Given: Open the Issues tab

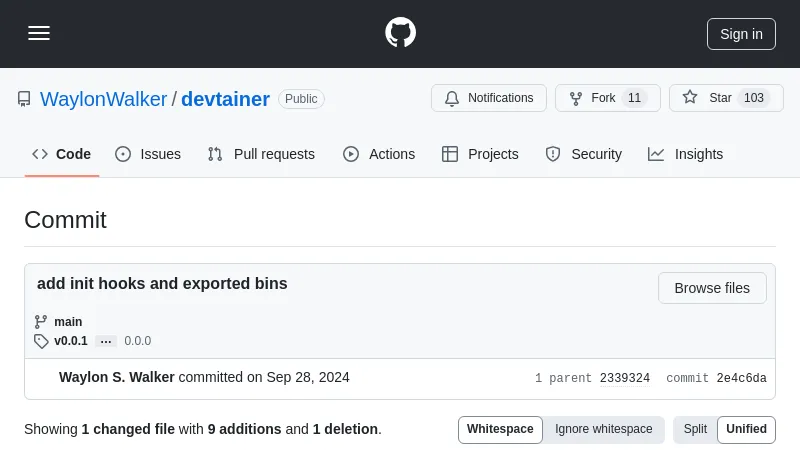Looking at the screenshot, I should coord(148,154).
